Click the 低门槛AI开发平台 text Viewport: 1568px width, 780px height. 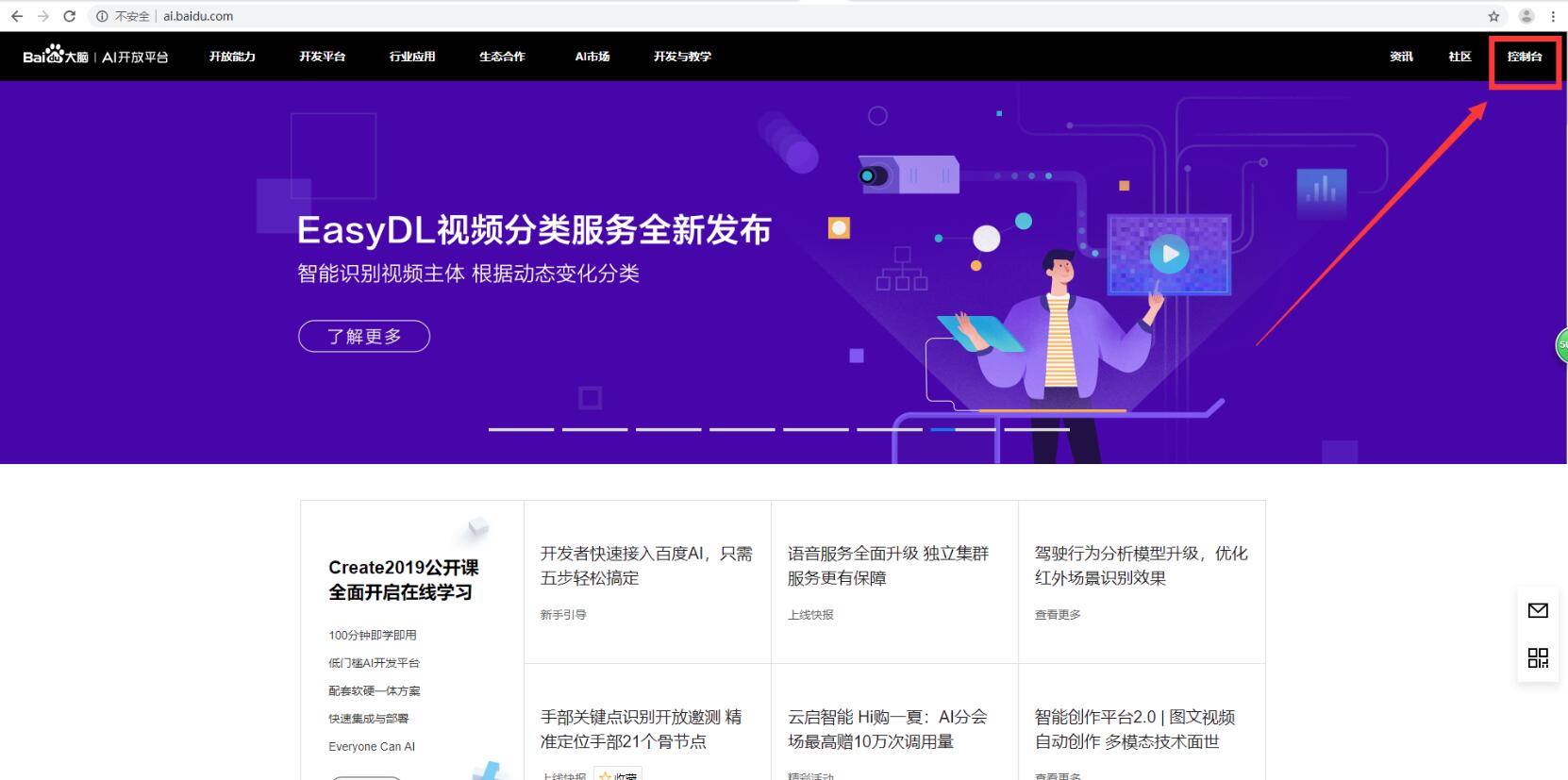pyautogui.click(x=374, y=663)
